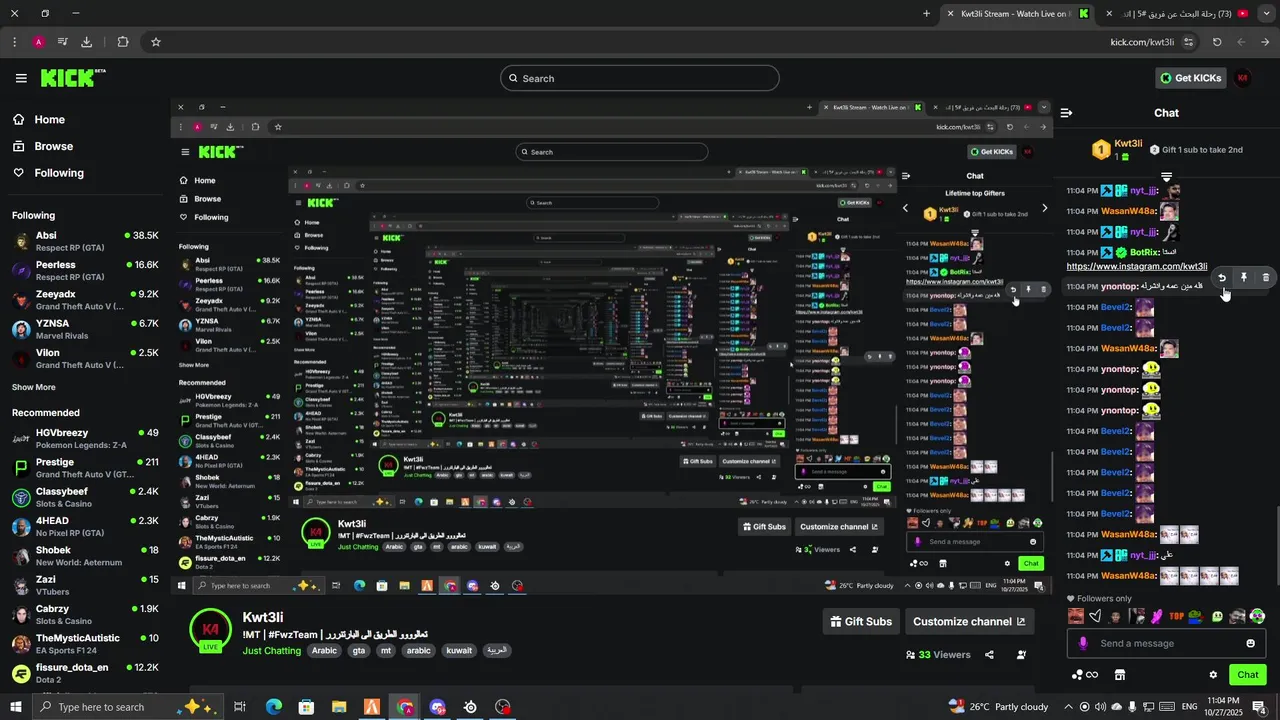Switch to the Kwt3li Stream browser tab
This screenshot has height=720, width=1280.
(1015, 14)
